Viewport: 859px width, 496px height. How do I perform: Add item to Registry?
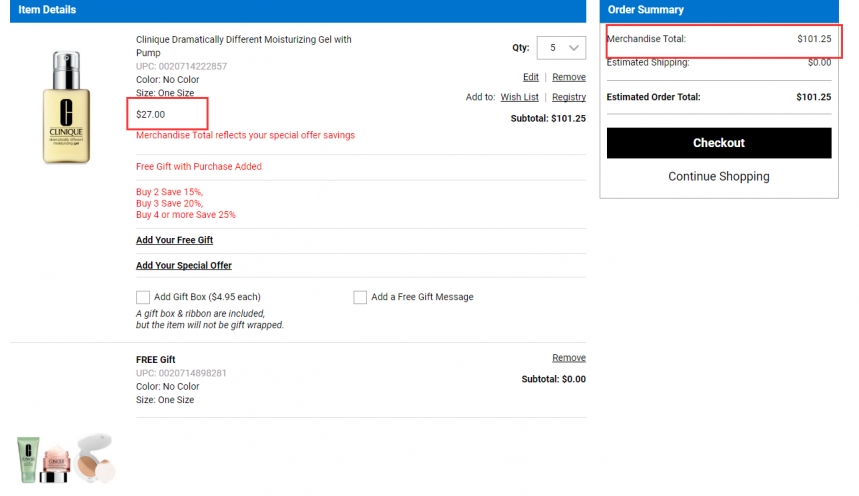tap(569, 97)
